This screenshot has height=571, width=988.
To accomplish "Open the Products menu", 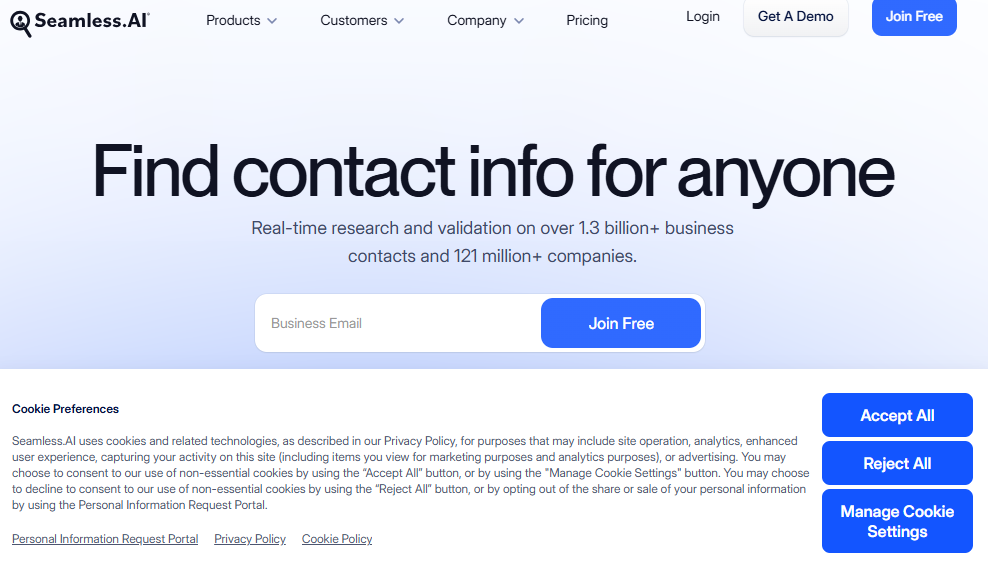I will [233, 20].
